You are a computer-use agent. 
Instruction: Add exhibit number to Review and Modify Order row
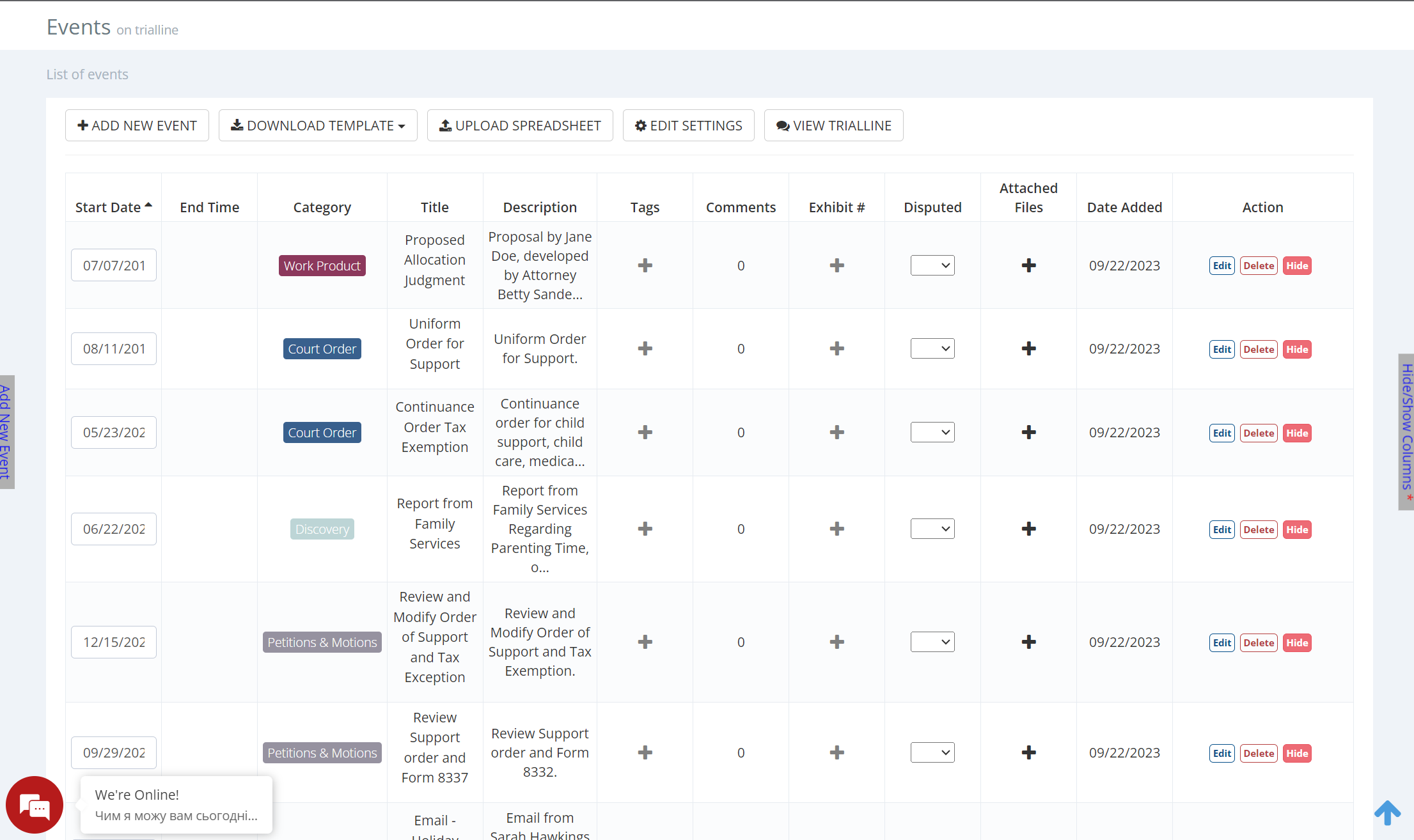[x=837, y=642]
